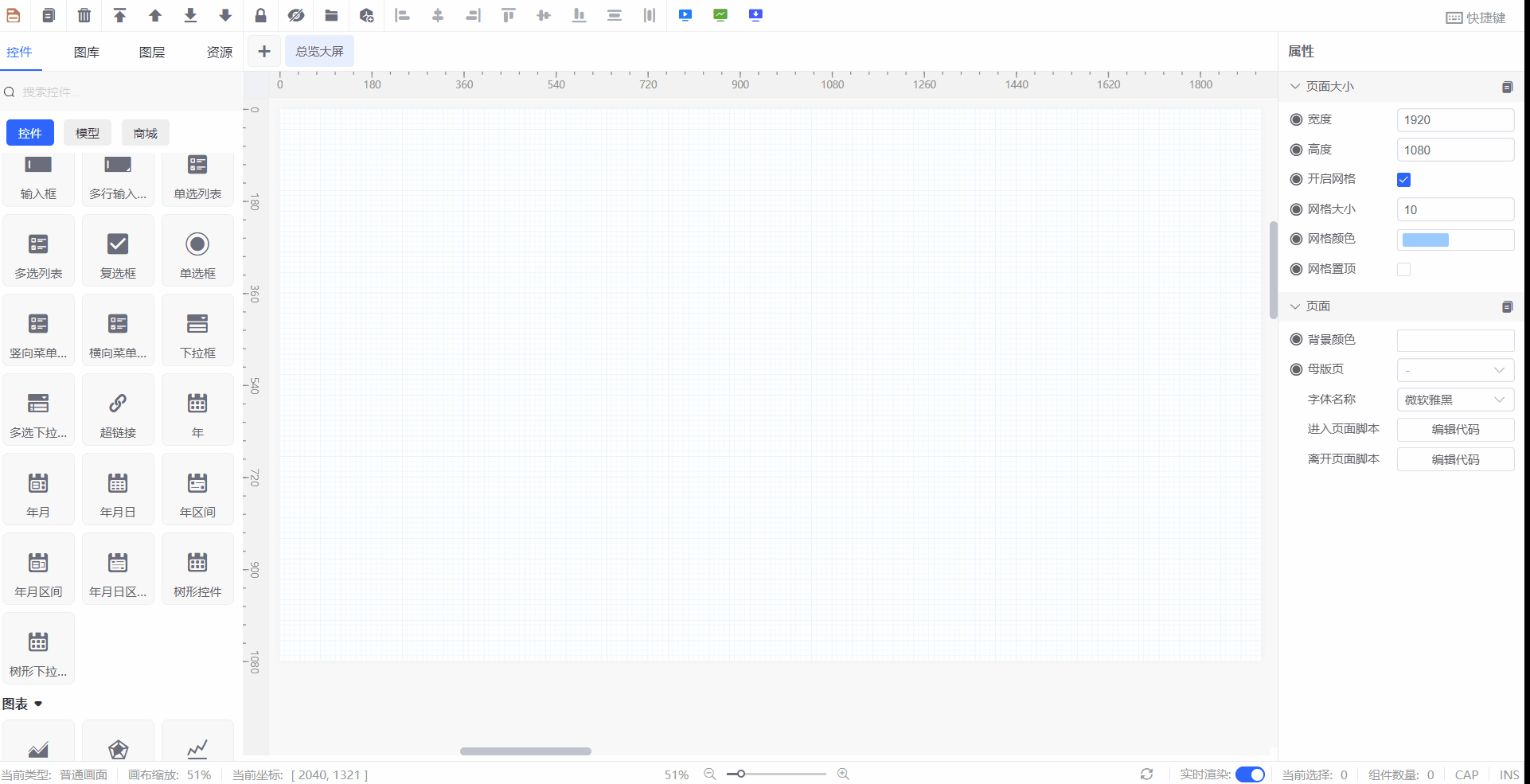
Task: Open the 字体名称 font dropdown
Action: (x=1455, y=400)
